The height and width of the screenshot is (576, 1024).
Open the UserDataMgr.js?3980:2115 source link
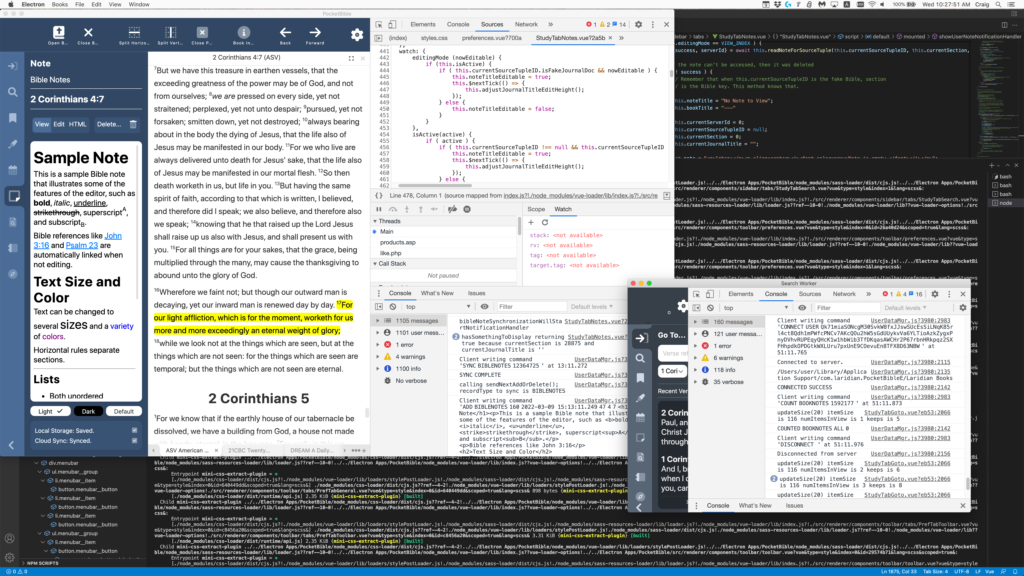(910, 362)
